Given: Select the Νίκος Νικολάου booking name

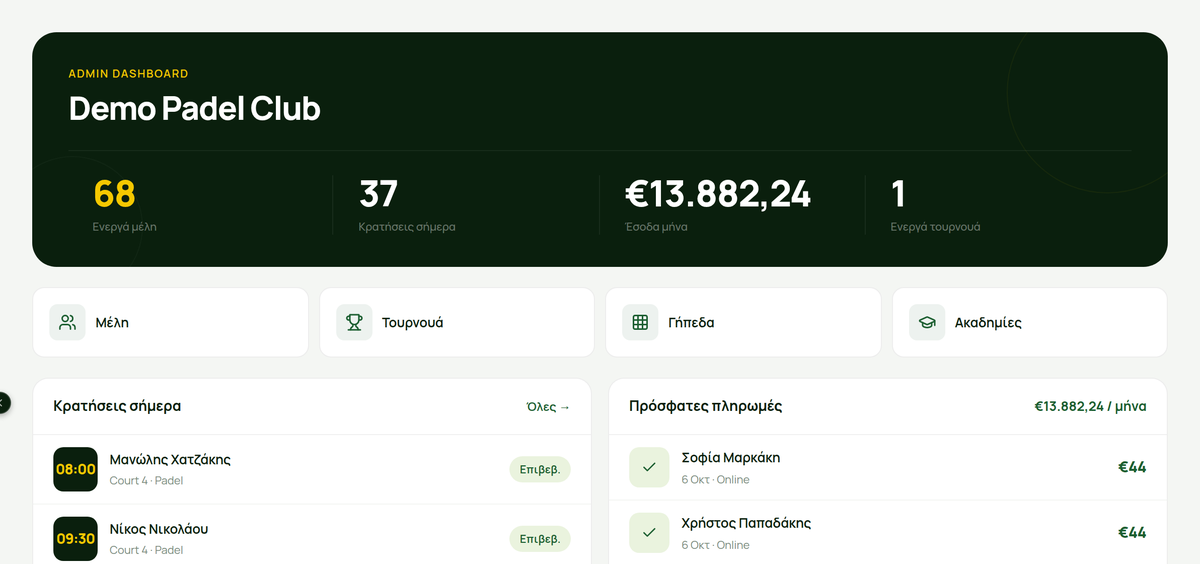Looking at the screenshot, I should [159, 529].
